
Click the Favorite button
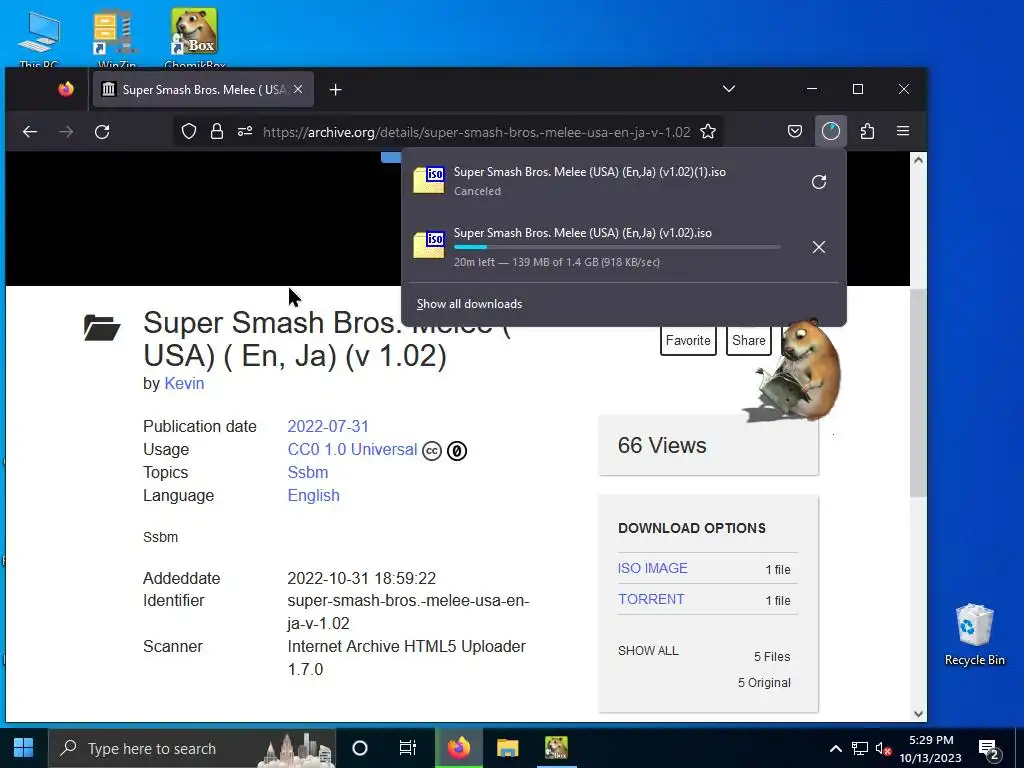pyautogui.click(x=688, y=340)
